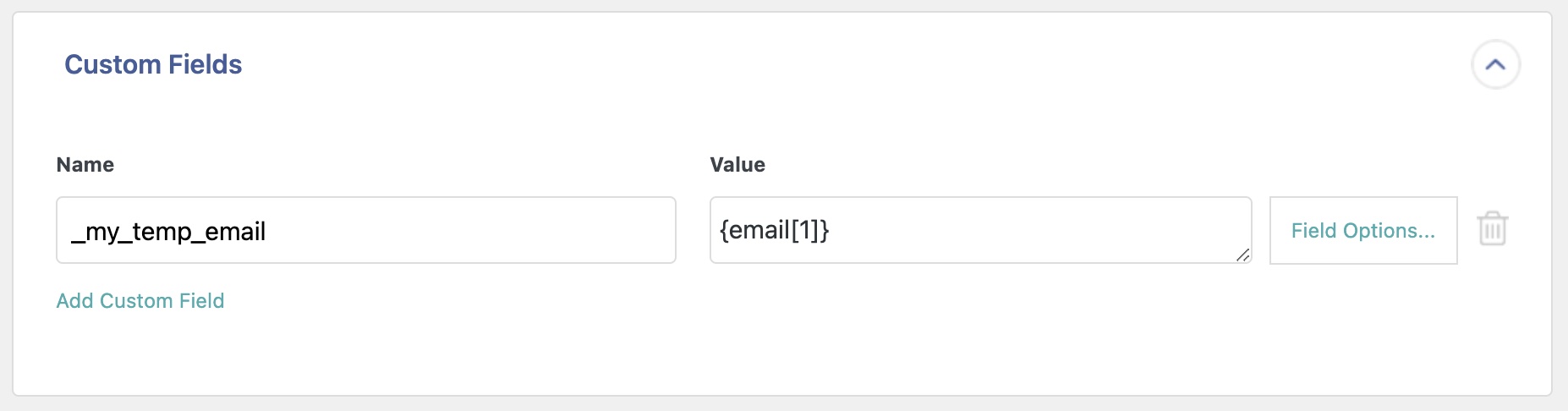Screen dimensions: 1568x411
Task: Click into the Value textarea containing {email[1]}
Action: tap(979, 230)
